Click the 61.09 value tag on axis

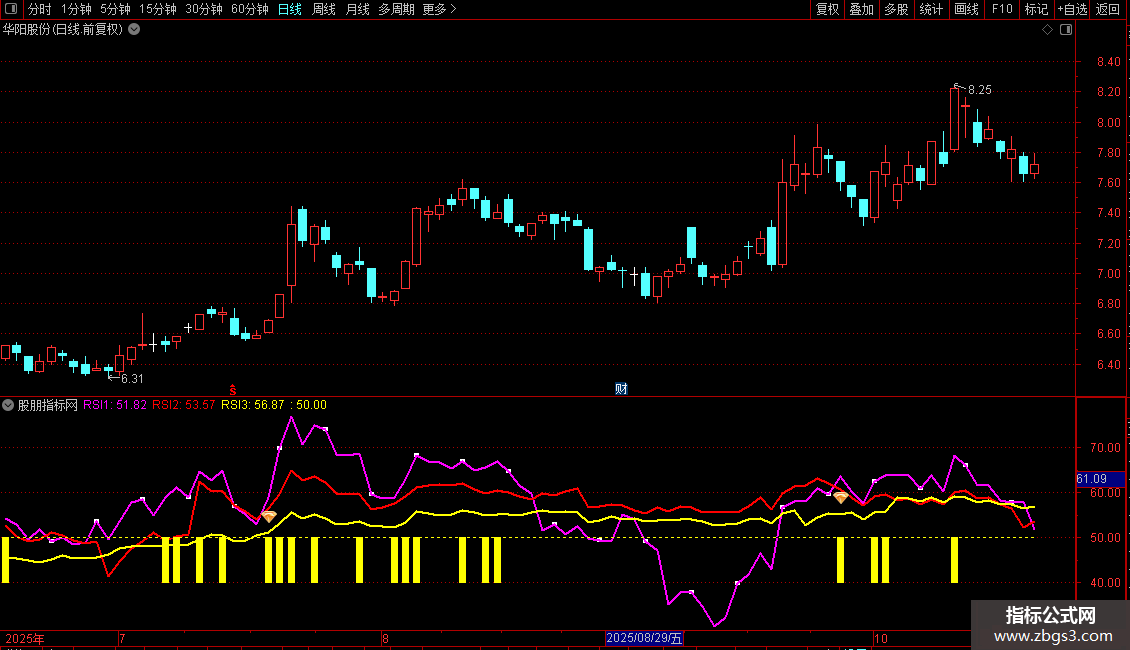[x=1100, y=478]
